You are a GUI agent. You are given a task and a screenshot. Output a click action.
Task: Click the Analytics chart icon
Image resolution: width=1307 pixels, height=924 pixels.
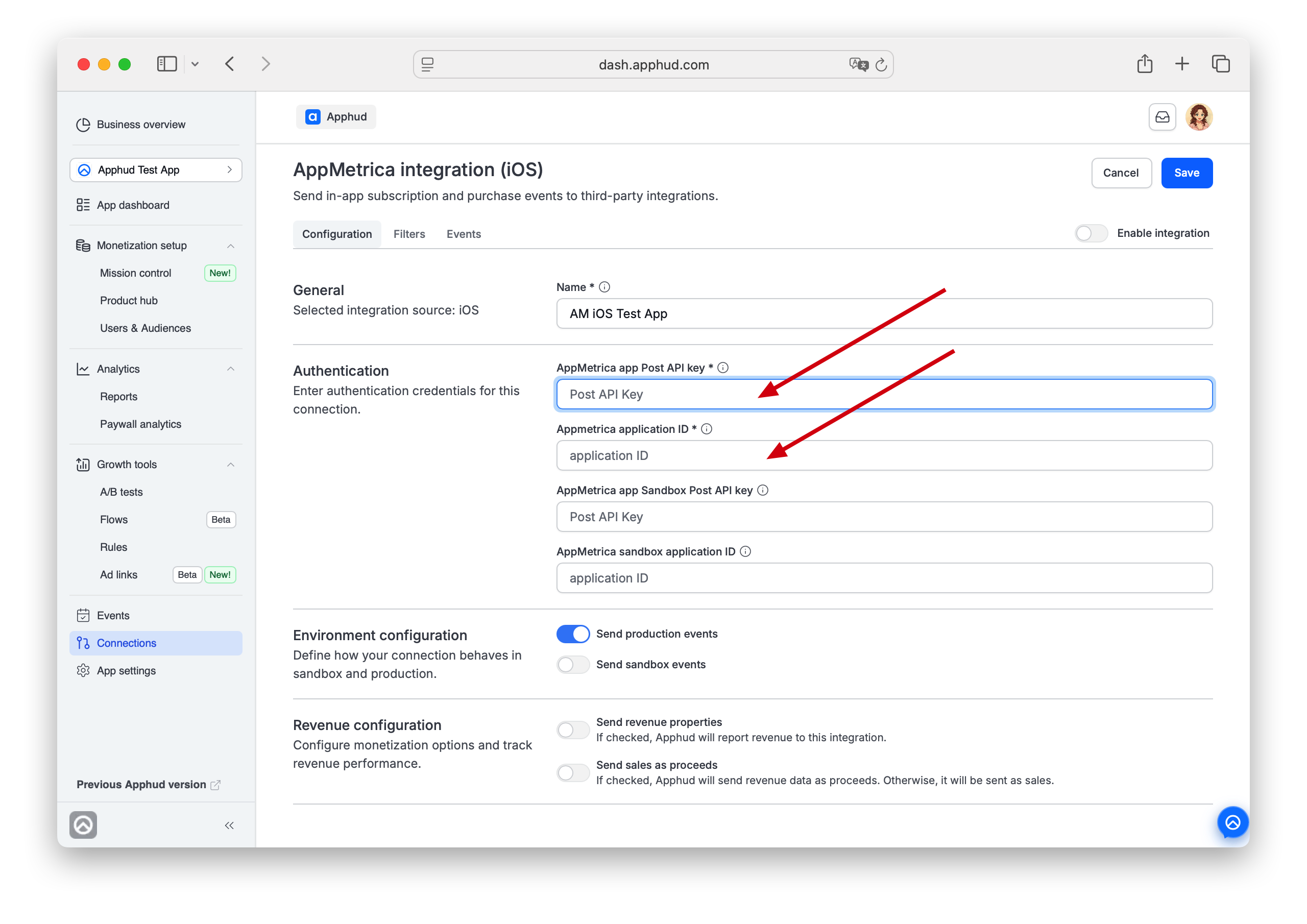point(83,369)
